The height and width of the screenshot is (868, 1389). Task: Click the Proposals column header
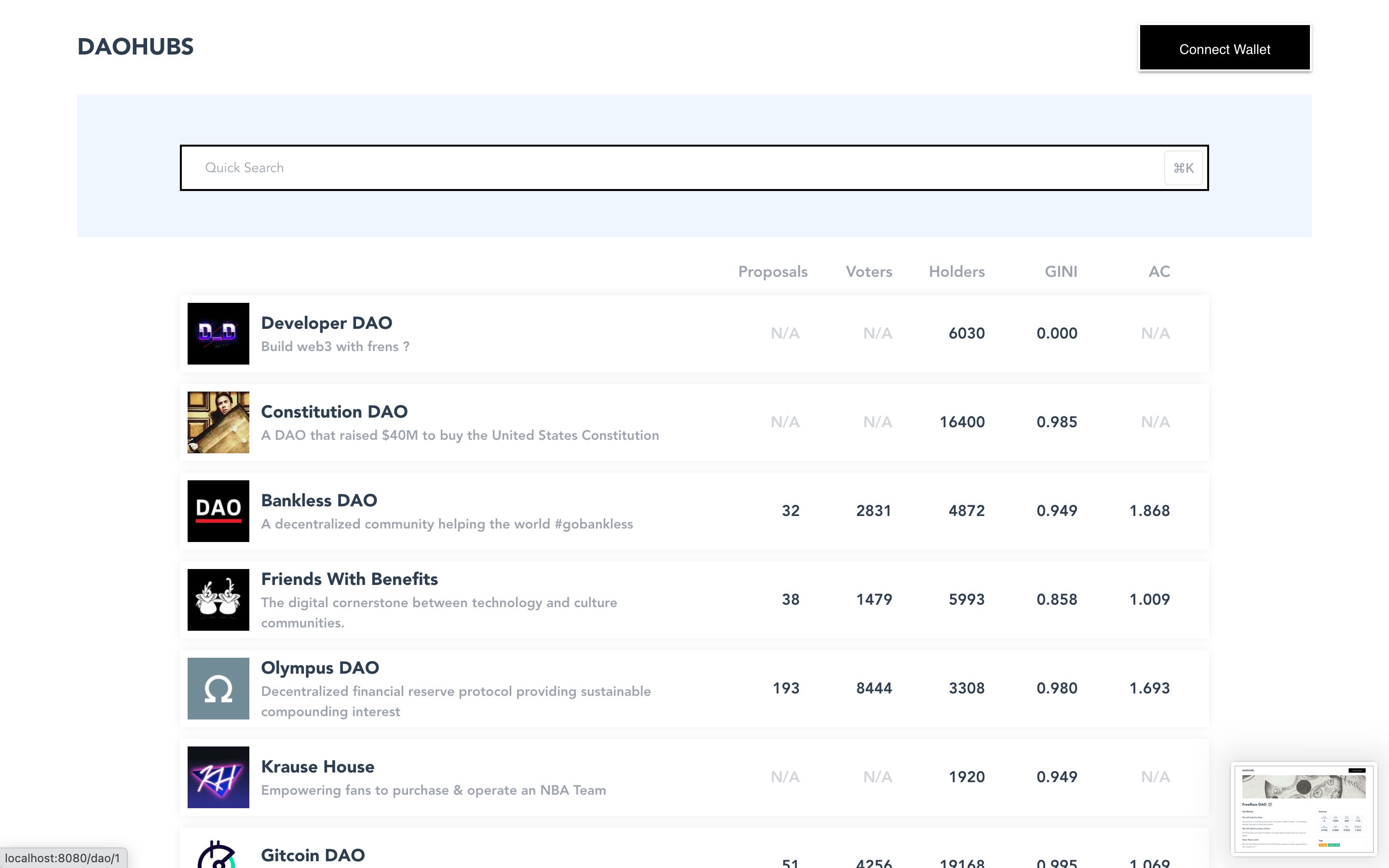(773, 271)
